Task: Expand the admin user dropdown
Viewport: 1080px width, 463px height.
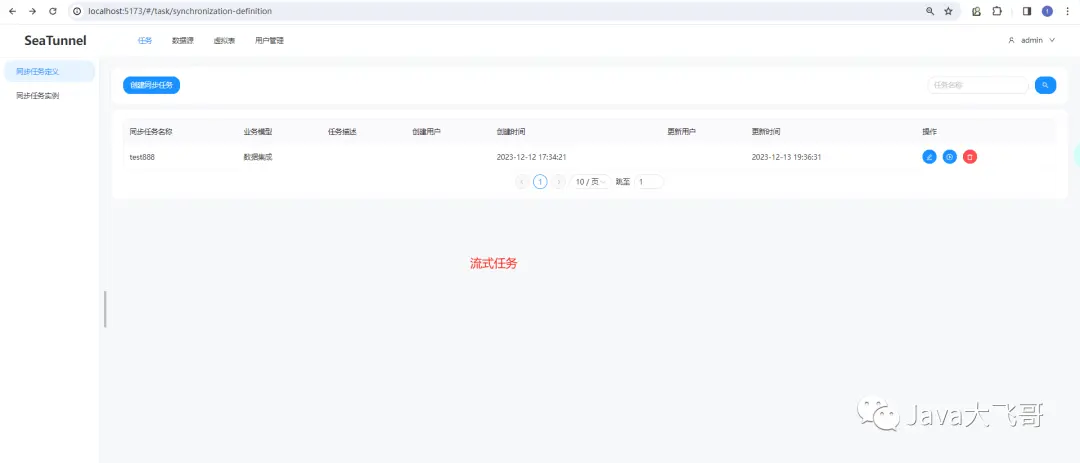Action: pos(1031,41)
